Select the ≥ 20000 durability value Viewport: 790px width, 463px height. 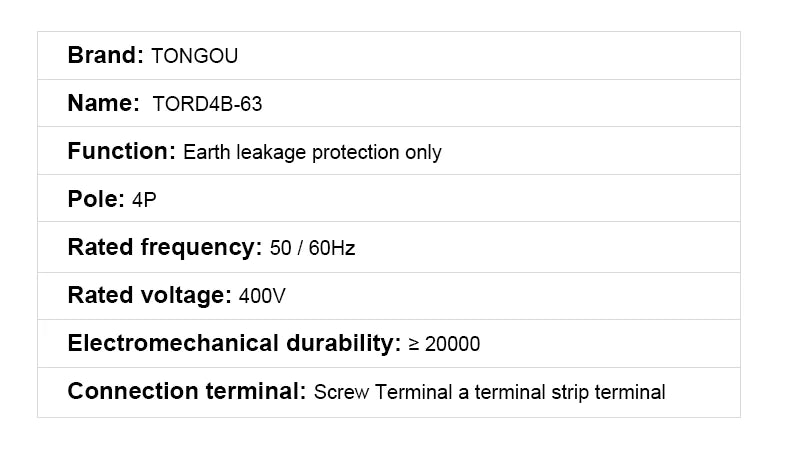tap(445, 345)
